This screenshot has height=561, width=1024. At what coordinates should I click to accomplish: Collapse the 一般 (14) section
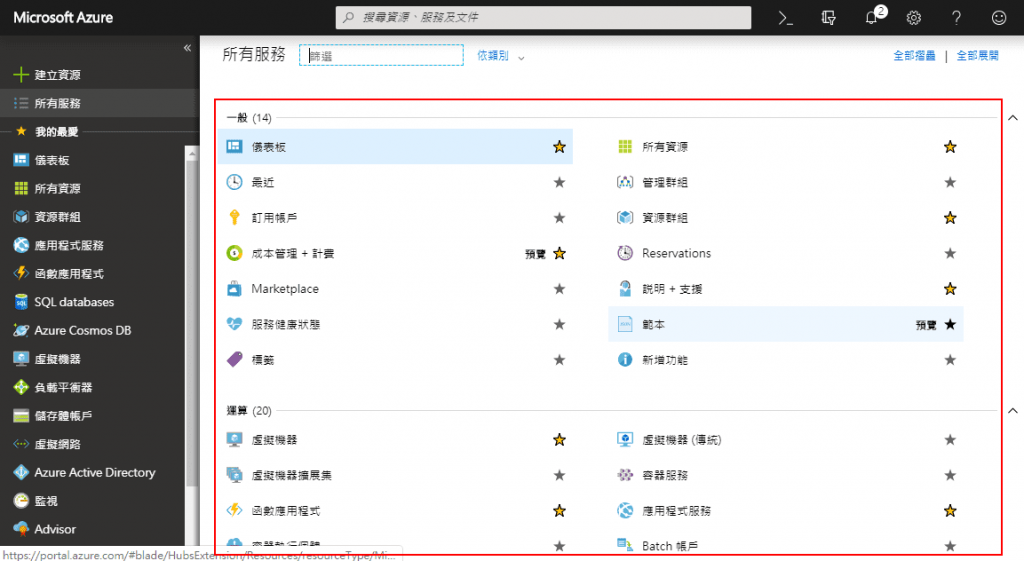pos(1013,118)
